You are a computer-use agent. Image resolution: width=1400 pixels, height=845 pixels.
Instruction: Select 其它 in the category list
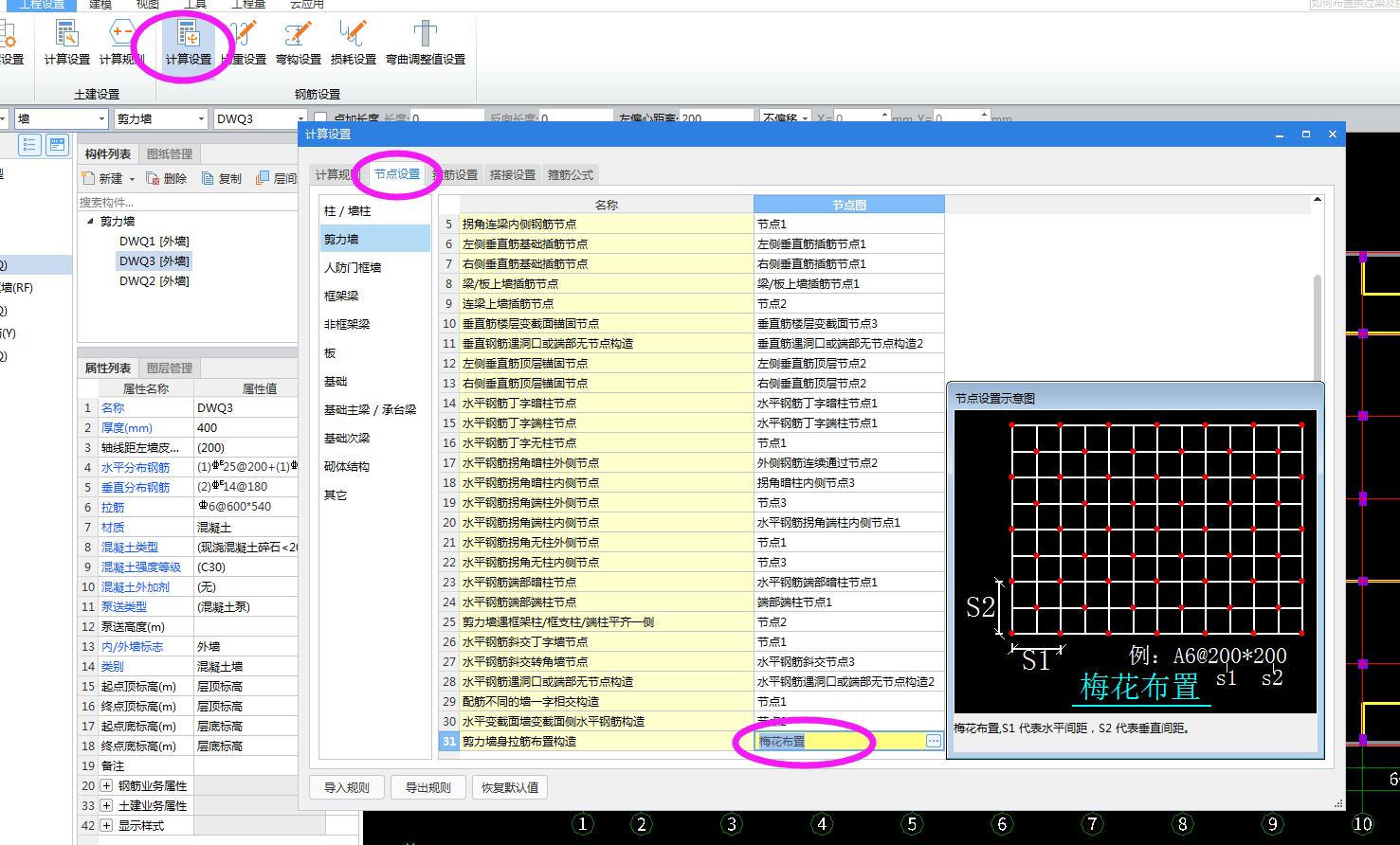[x=375, y=495]
